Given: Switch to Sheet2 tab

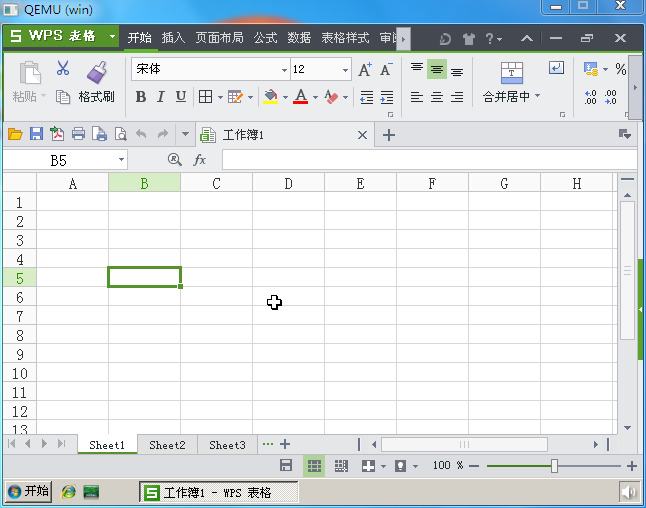Looking at the screenshot, I should (167, 445).
